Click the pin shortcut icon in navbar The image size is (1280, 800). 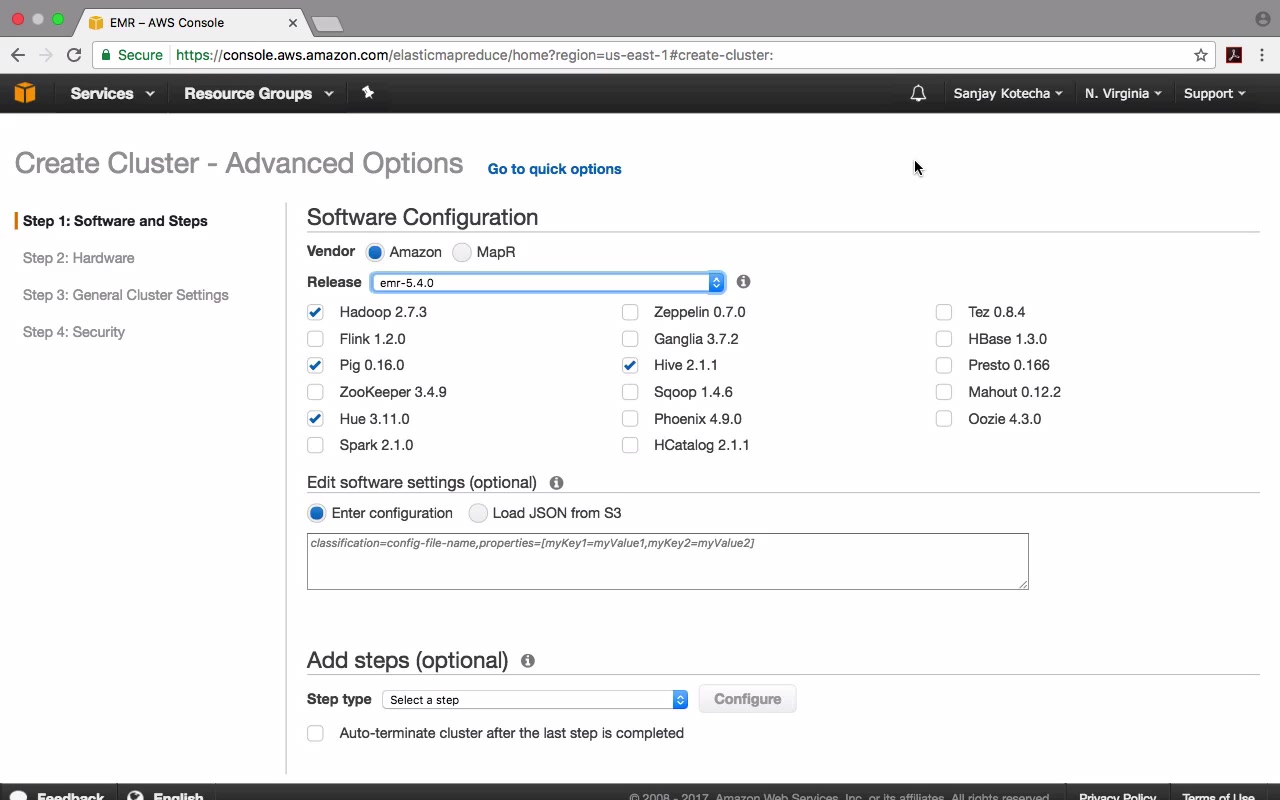(368, 93)
